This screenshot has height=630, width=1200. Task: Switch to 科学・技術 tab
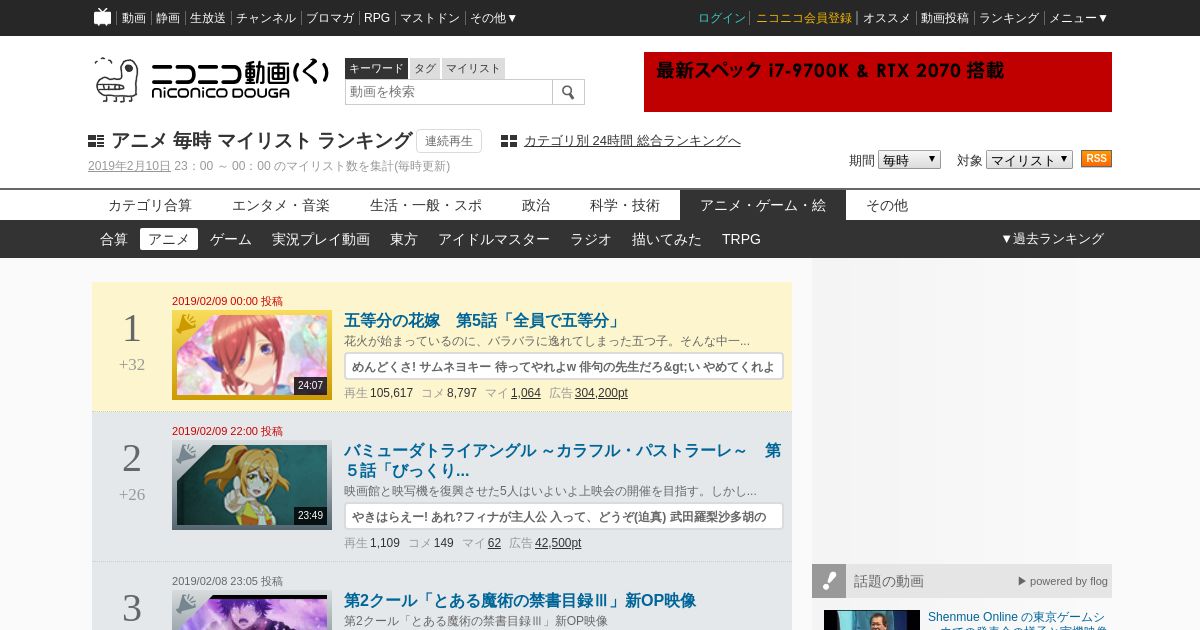625,205
